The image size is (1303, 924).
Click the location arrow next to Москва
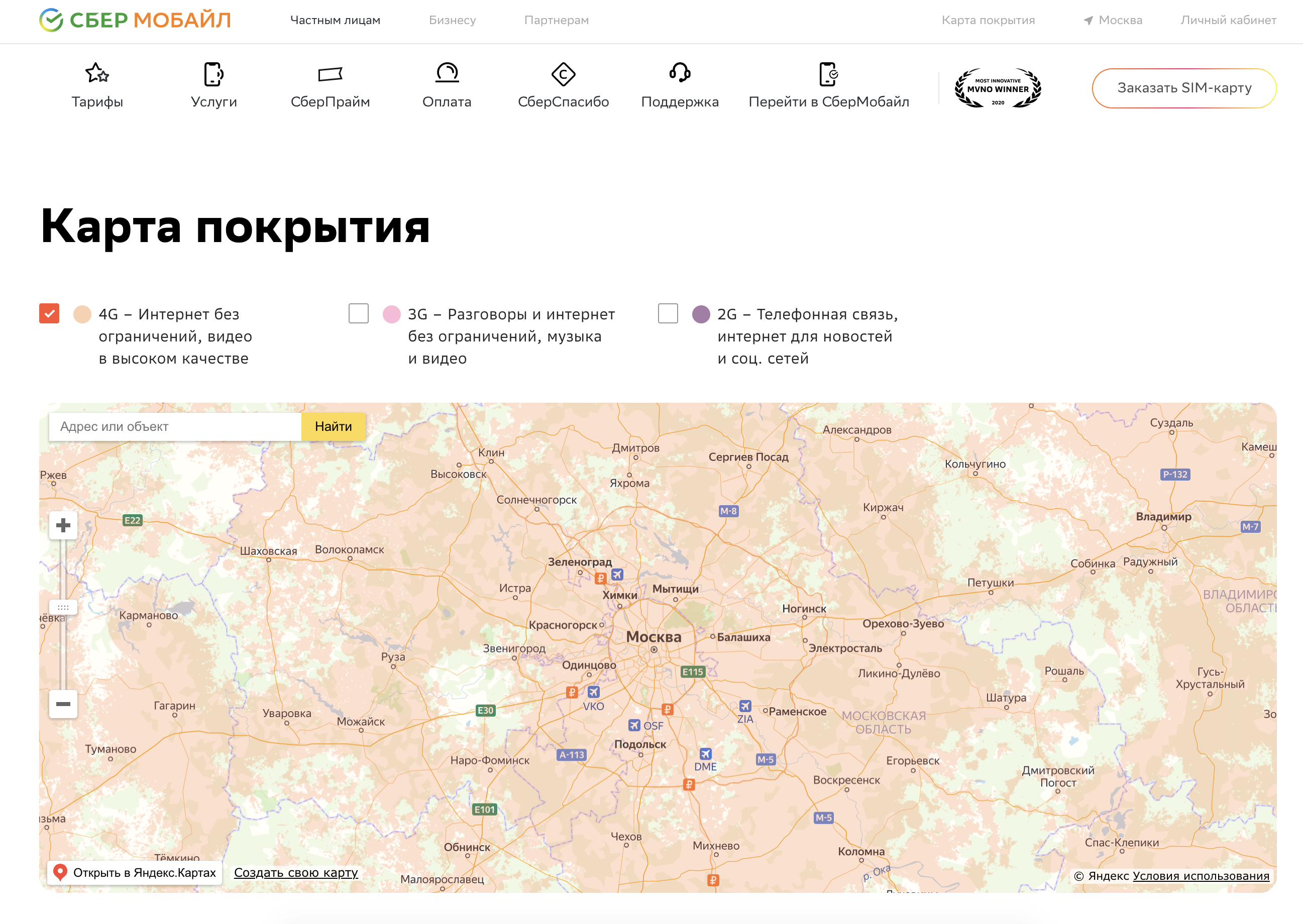(x=1088, y=21)
